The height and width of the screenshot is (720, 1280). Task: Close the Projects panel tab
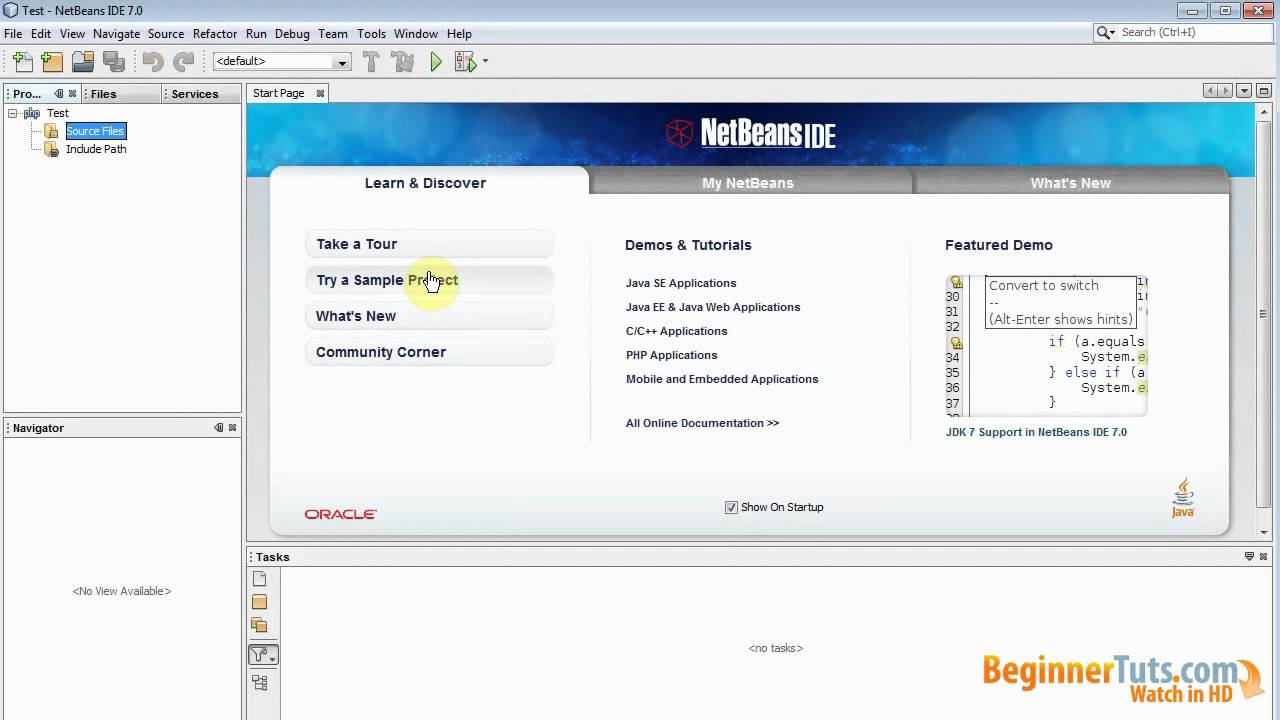click(72, 93)
